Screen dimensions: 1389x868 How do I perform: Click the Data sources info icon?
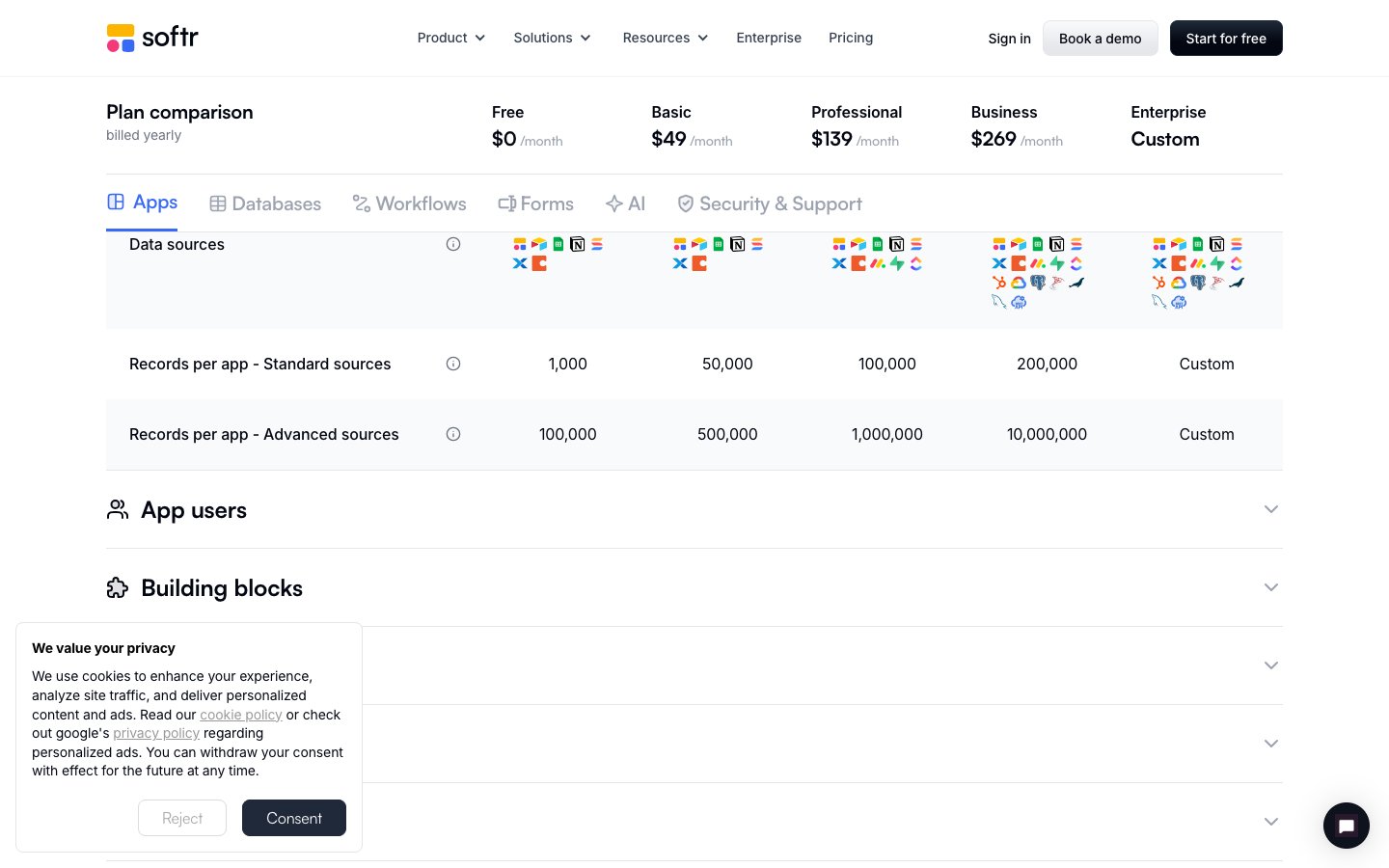pyautogui.click(x=453, y=244)
